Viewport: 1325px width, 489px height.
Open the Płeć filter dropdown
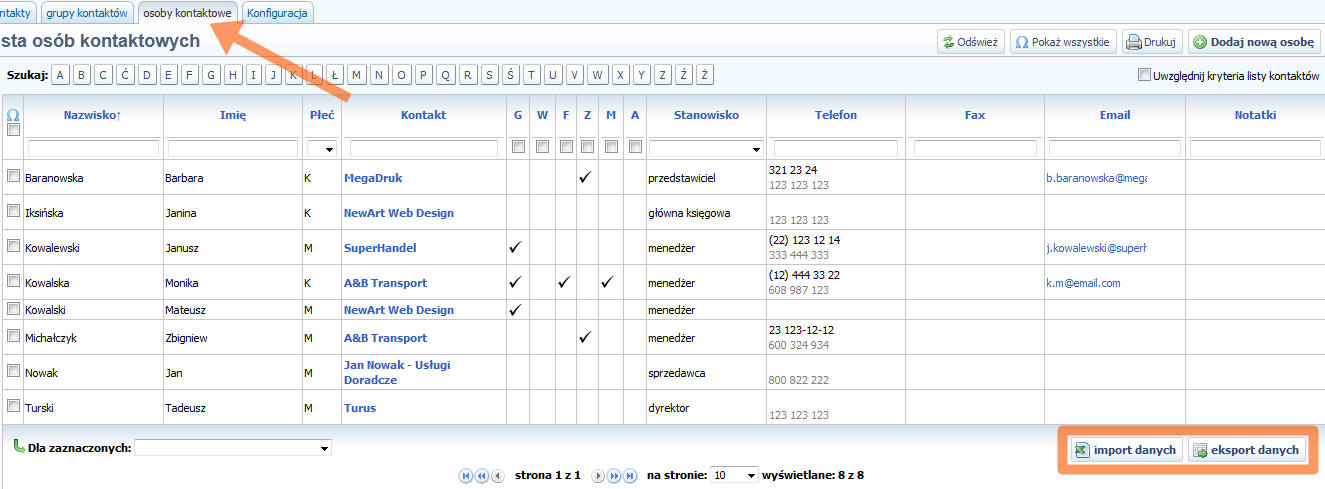tap(321, 148)
